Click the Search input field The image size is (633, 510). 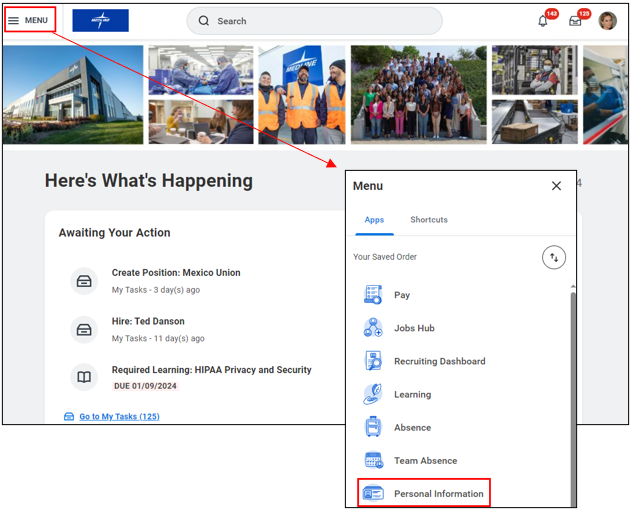(314, 21)
